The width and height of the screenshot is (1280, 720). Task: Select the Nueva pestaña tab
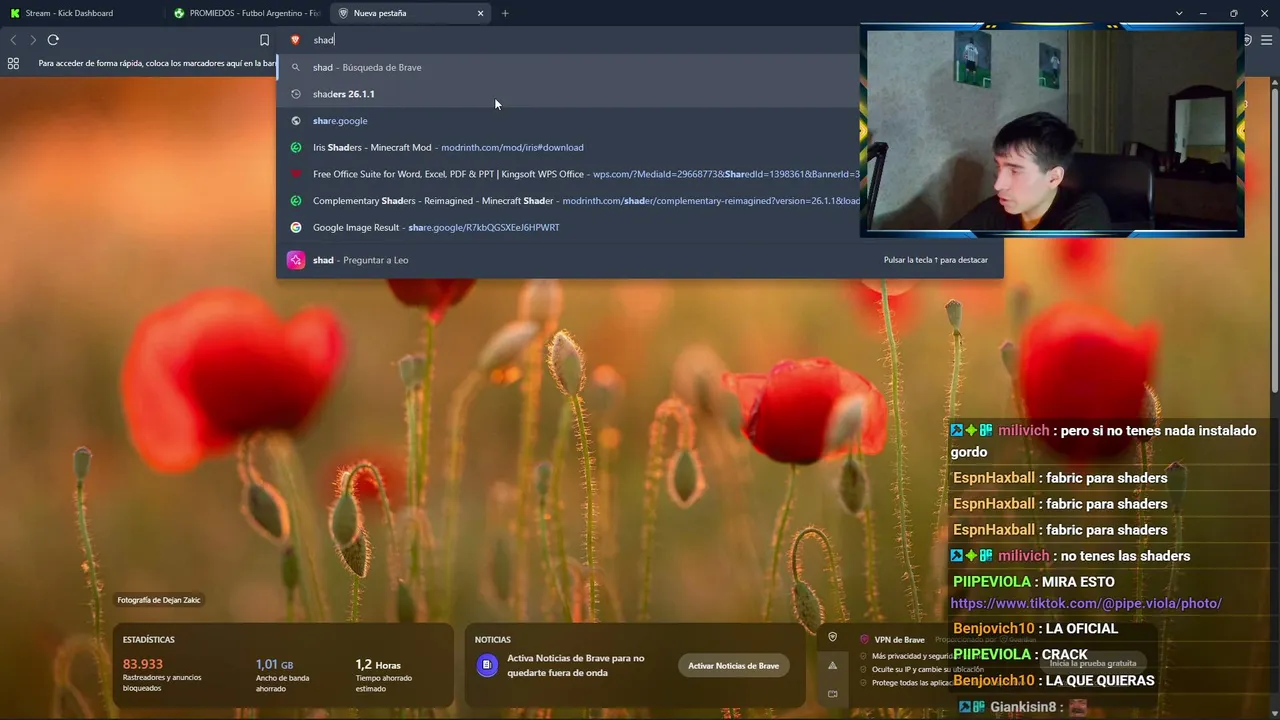coord(410,13)
